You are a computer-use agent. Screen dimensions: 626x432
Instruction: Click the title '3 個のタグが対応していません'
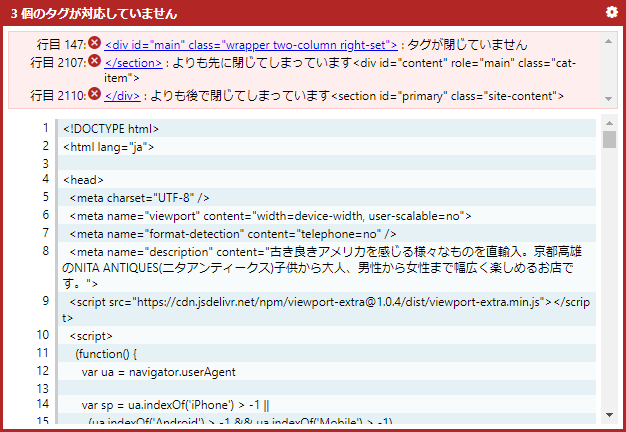tap(94, 14)
